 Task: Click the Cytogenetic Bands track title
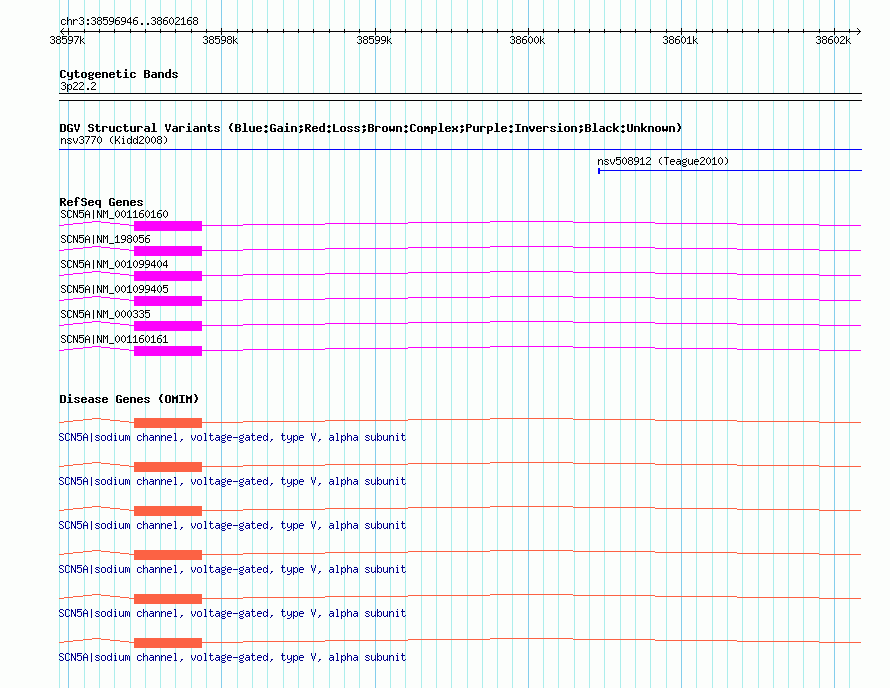point(119,74)
